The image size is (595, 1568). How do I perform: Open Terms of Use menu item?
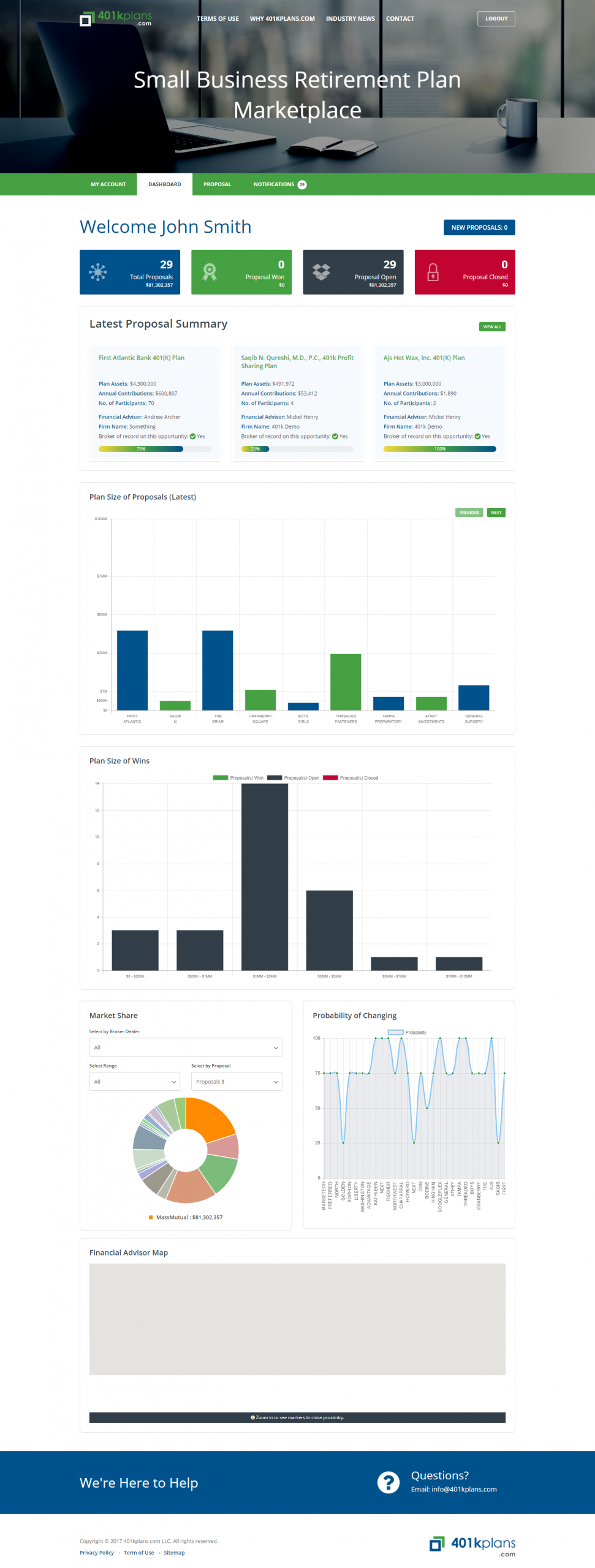(218, 18)
